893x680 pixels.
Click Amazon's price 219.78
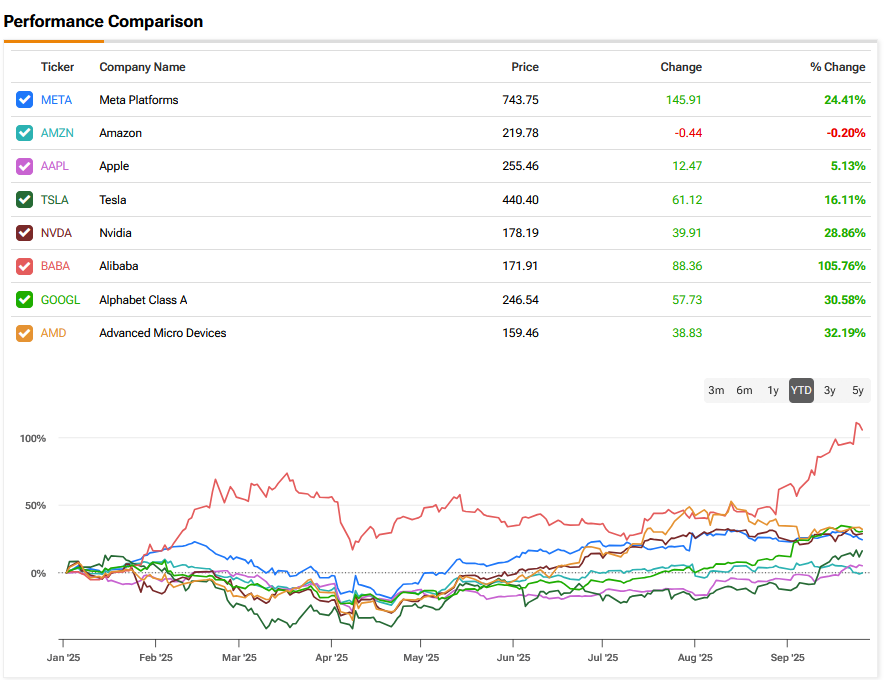(x=521, y=133)
